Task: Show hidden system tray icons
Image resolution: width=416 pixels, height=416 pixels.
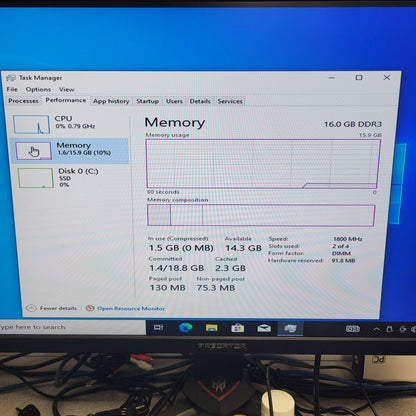Action: 376,329
